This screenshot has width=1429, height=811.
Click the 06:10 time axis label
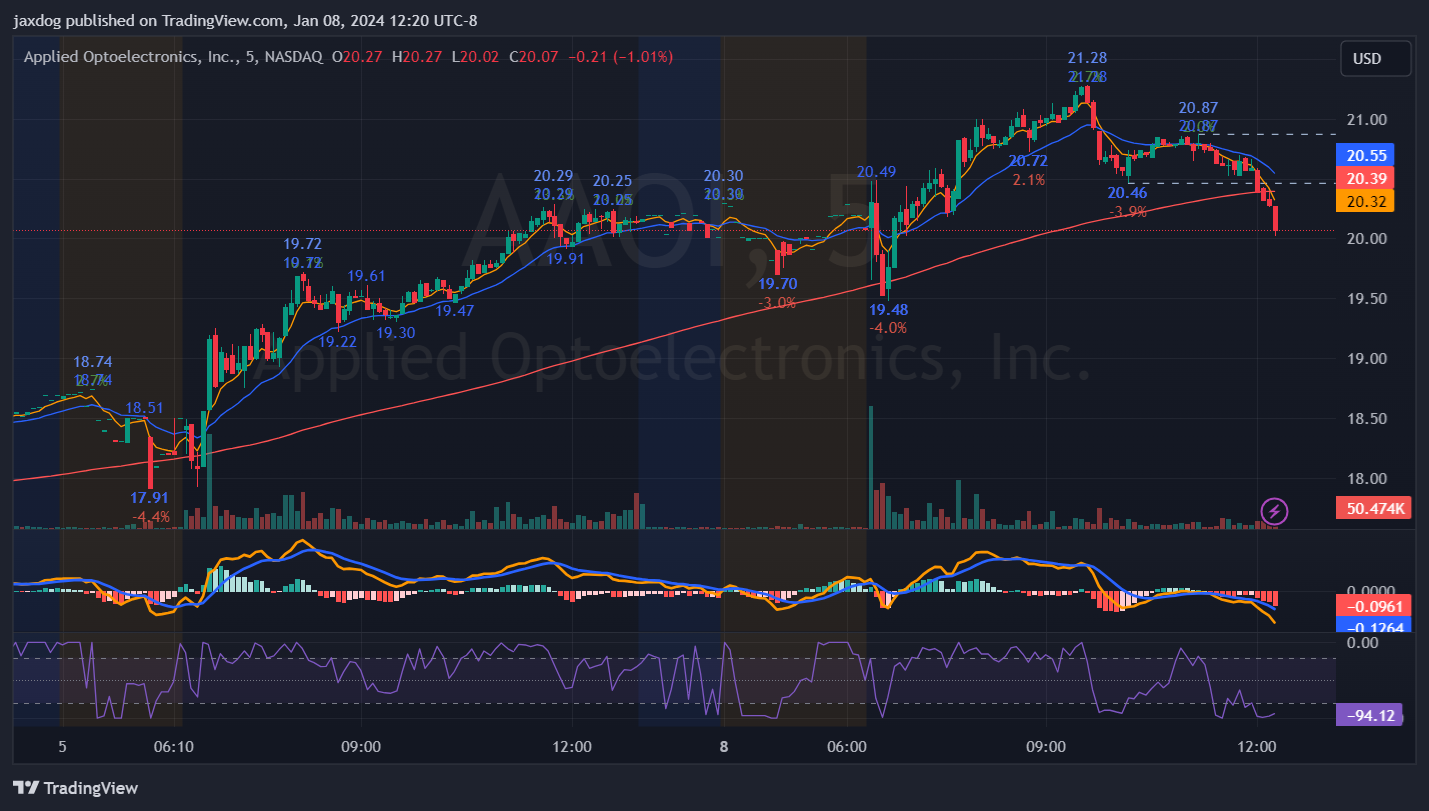click(173, 746)
